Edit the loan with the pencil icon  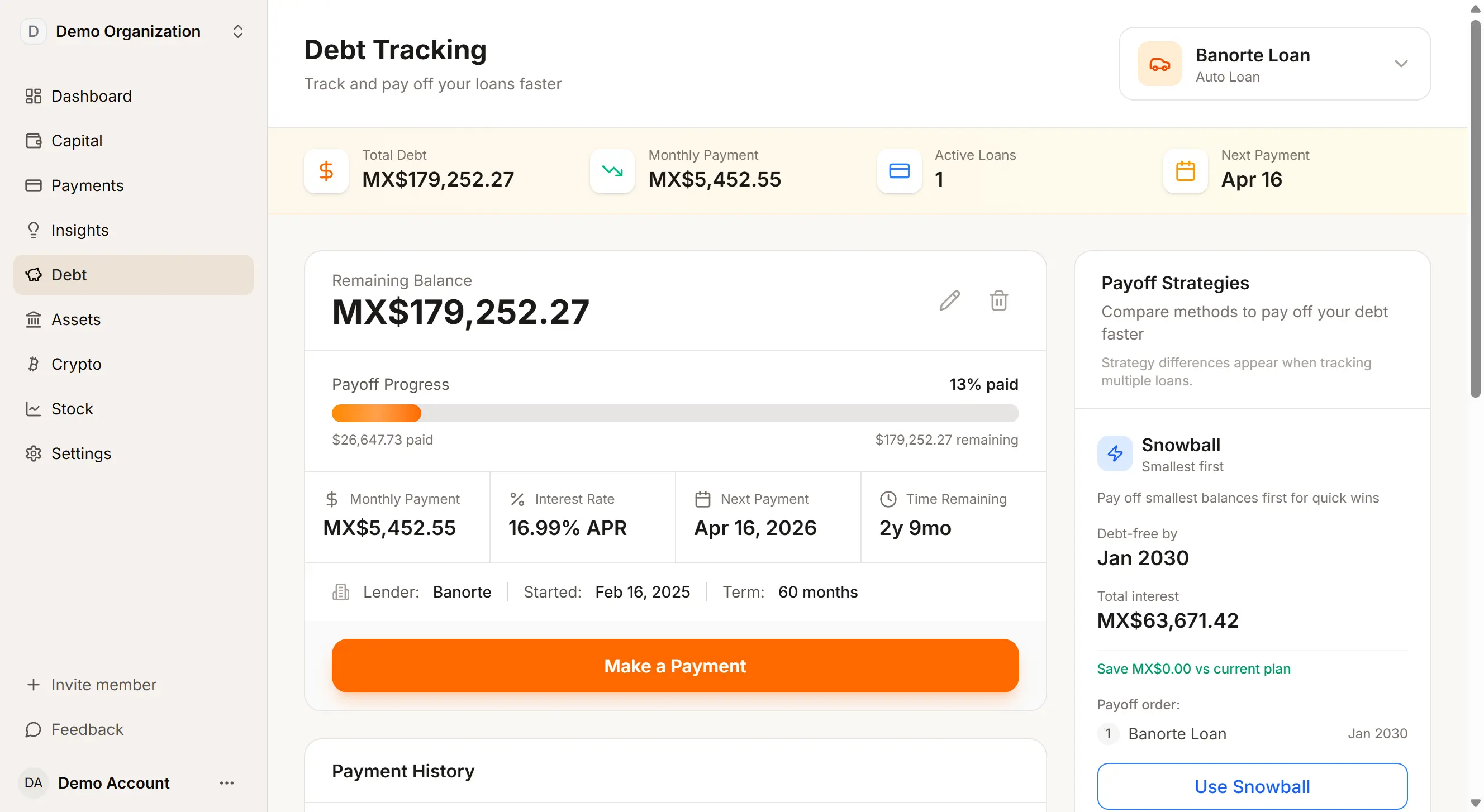coord(949,300)
